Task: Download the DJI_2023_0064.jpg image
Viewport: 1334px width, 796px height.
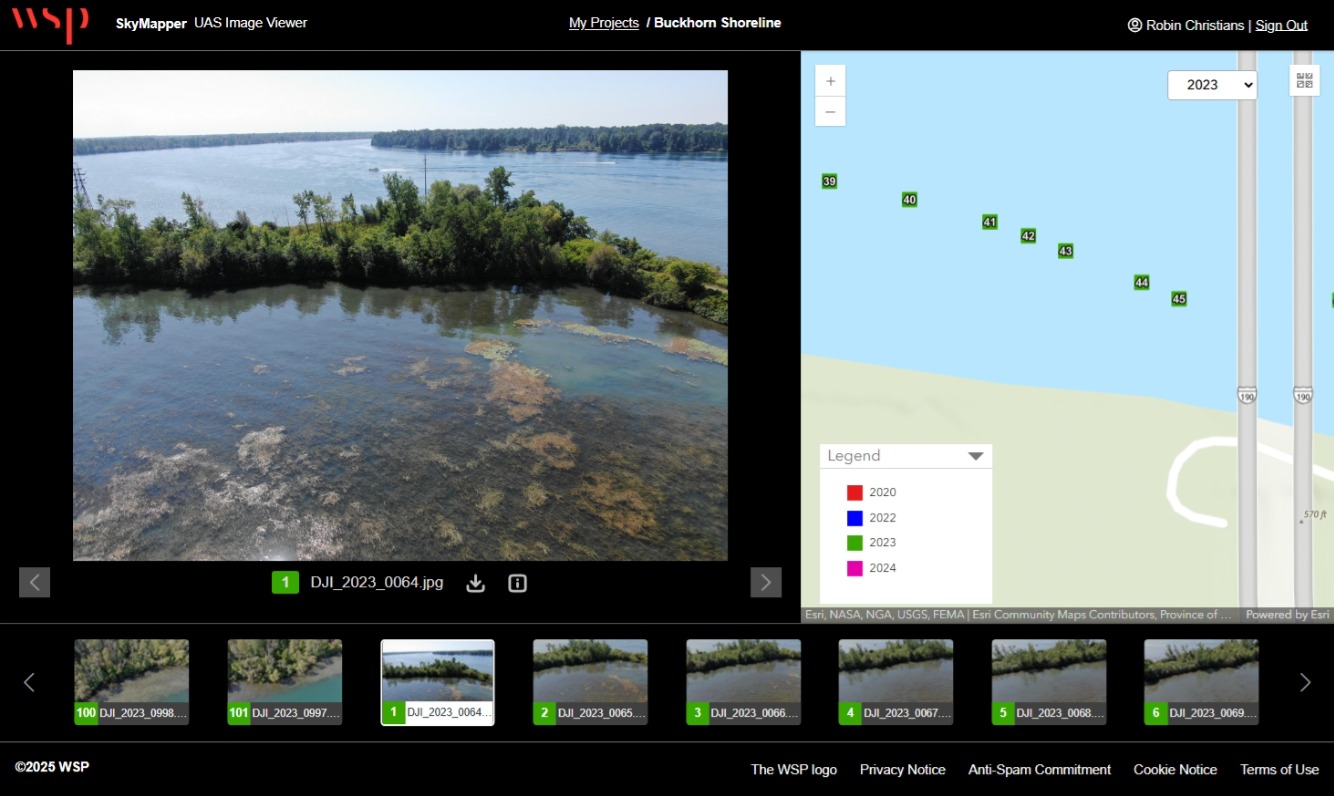Action: (476, 583)
